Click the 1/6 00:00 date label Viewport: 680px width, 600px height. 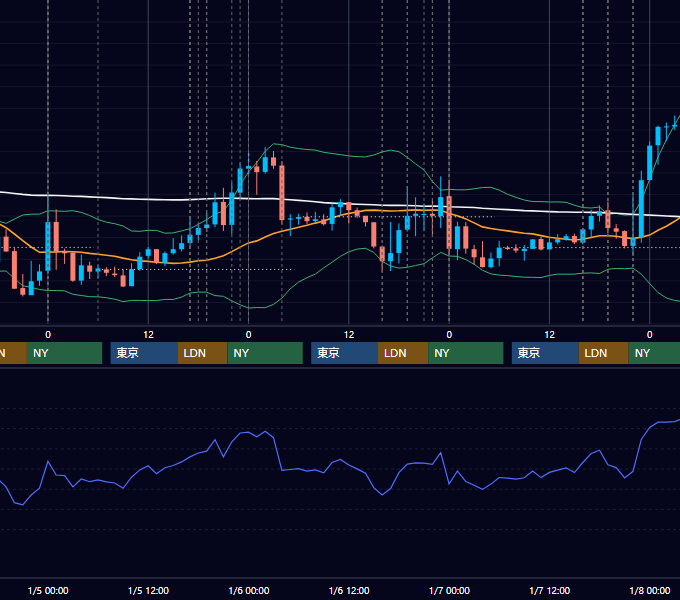point(248,590)
